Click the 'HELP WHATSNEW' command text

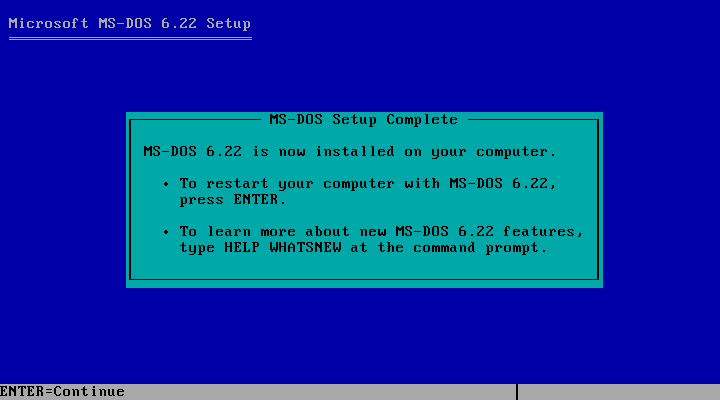coord(283,248)
